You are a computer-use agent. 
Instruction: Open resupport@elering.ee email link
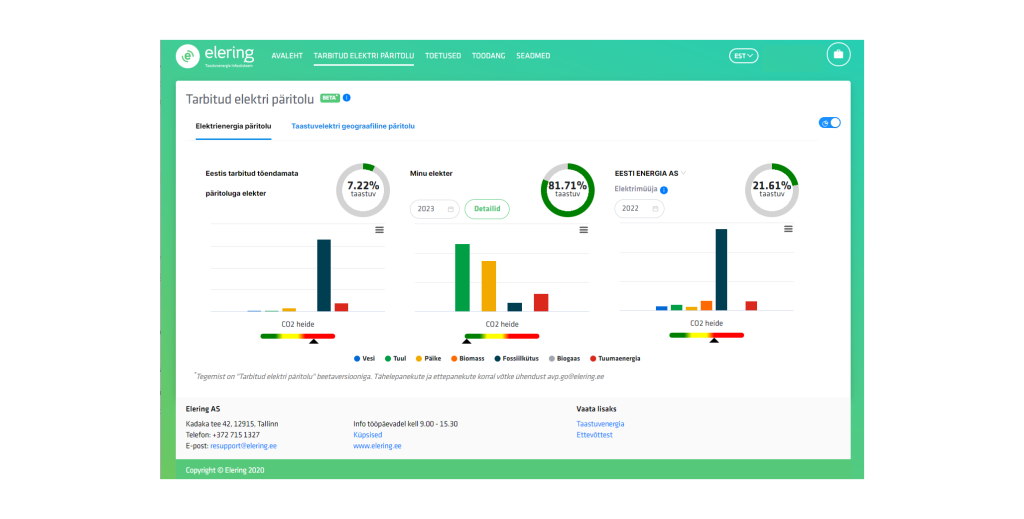(x=243, y=446)
